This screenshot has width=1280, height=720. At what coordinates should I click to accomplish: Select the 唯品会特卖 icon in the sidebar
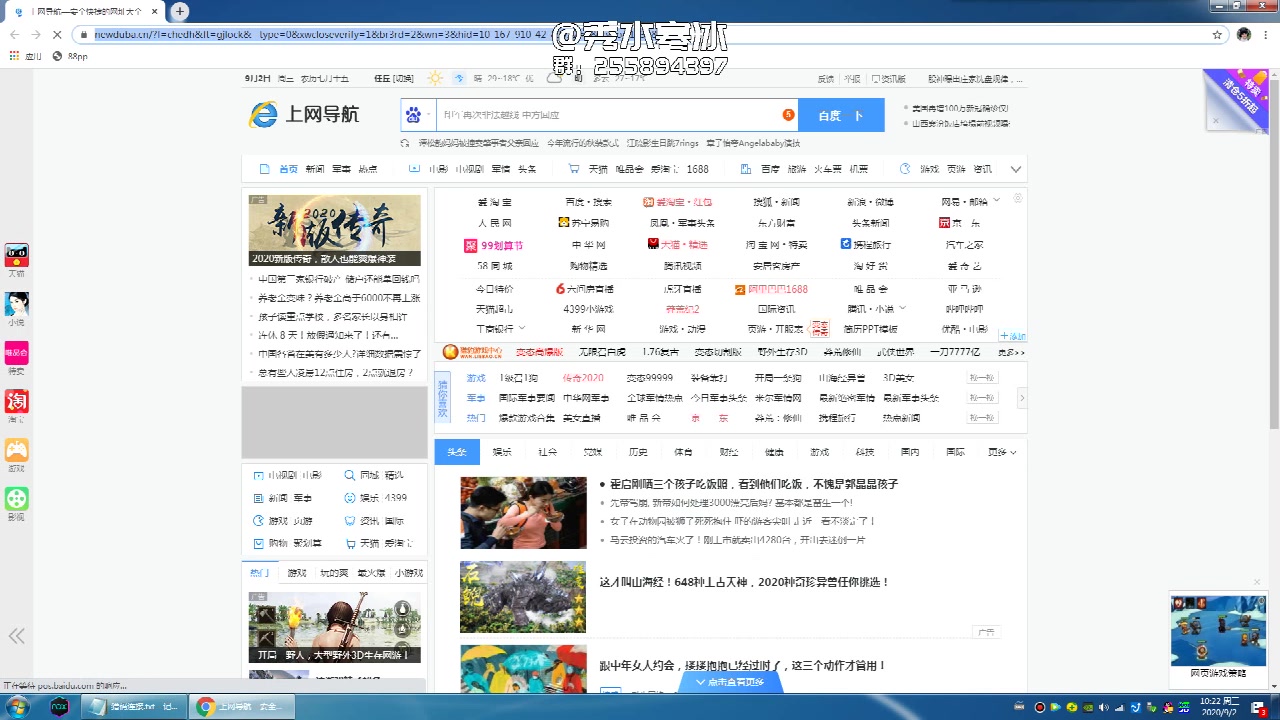point(15,348)
